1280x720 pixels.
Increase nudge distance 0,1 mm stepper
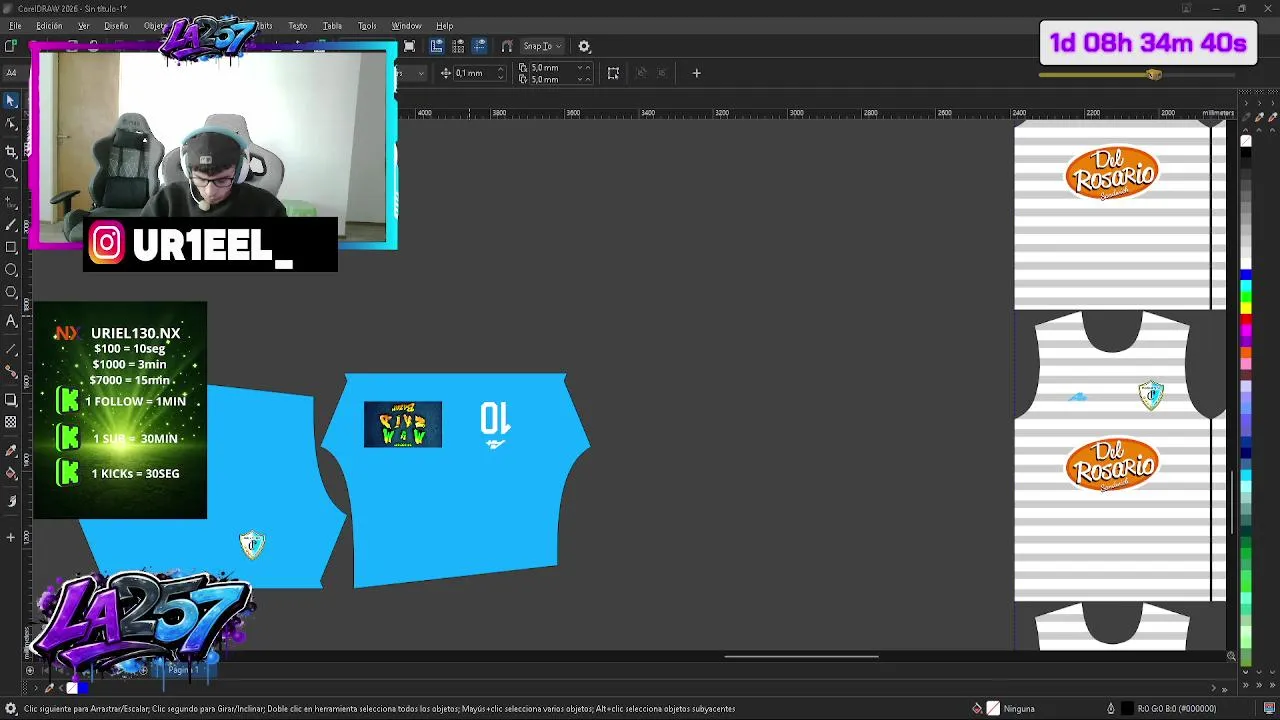click(500, 70)
